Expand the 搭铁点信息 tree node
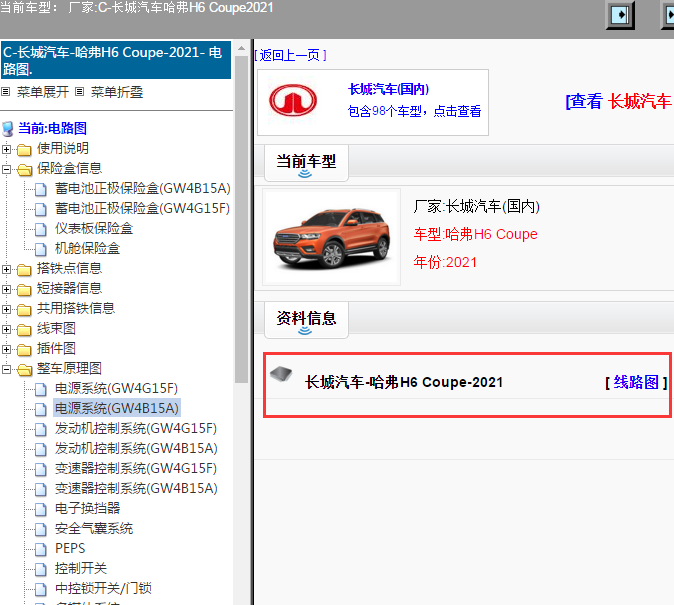 point(6,270)
